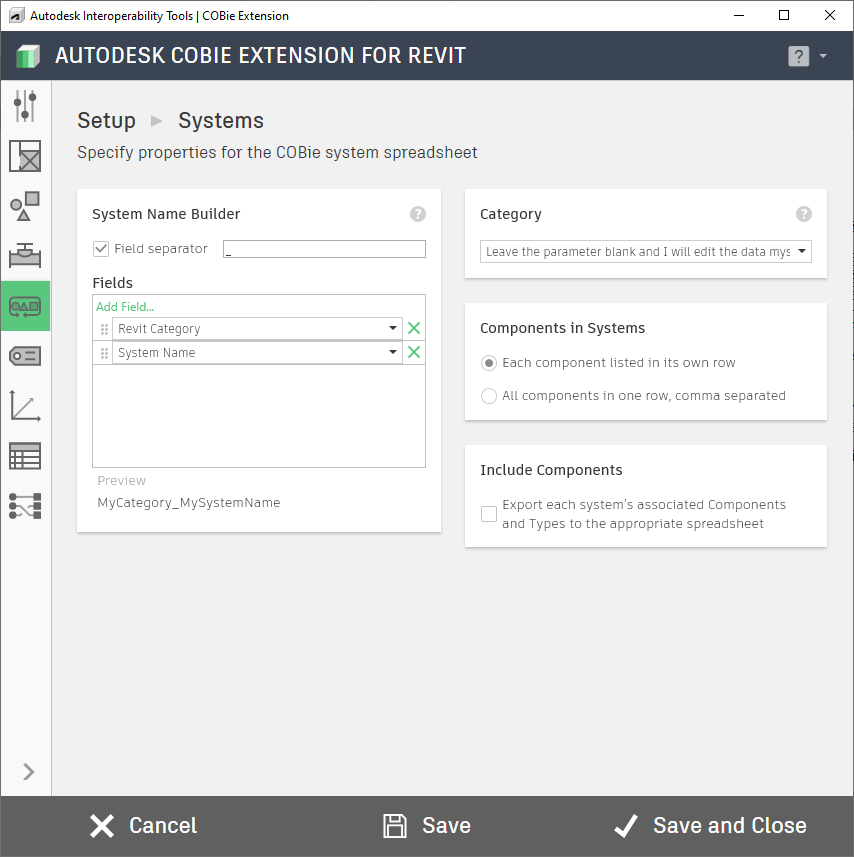The image size is (854, 857).
Task: Close the COBie Extension window
Action: coord(829,15)
